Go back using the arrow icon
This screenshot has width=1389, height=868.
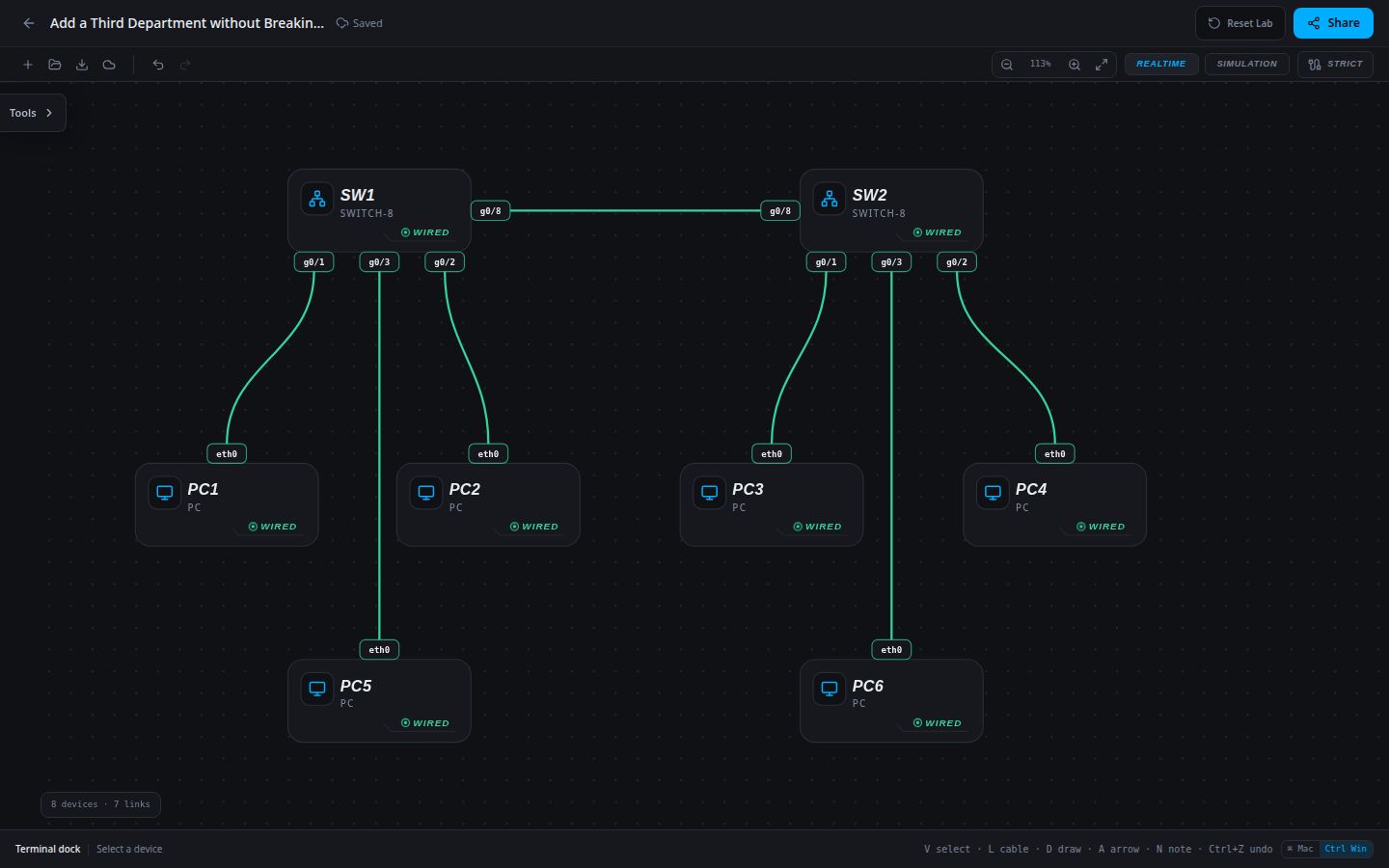pyautogui.click(x=29, y=23)
